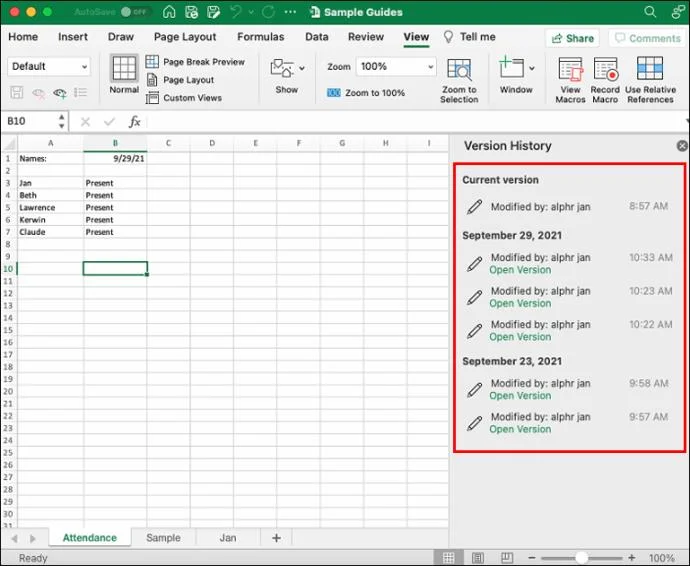Click the Name Box stepper arrows

pos(62,121)
